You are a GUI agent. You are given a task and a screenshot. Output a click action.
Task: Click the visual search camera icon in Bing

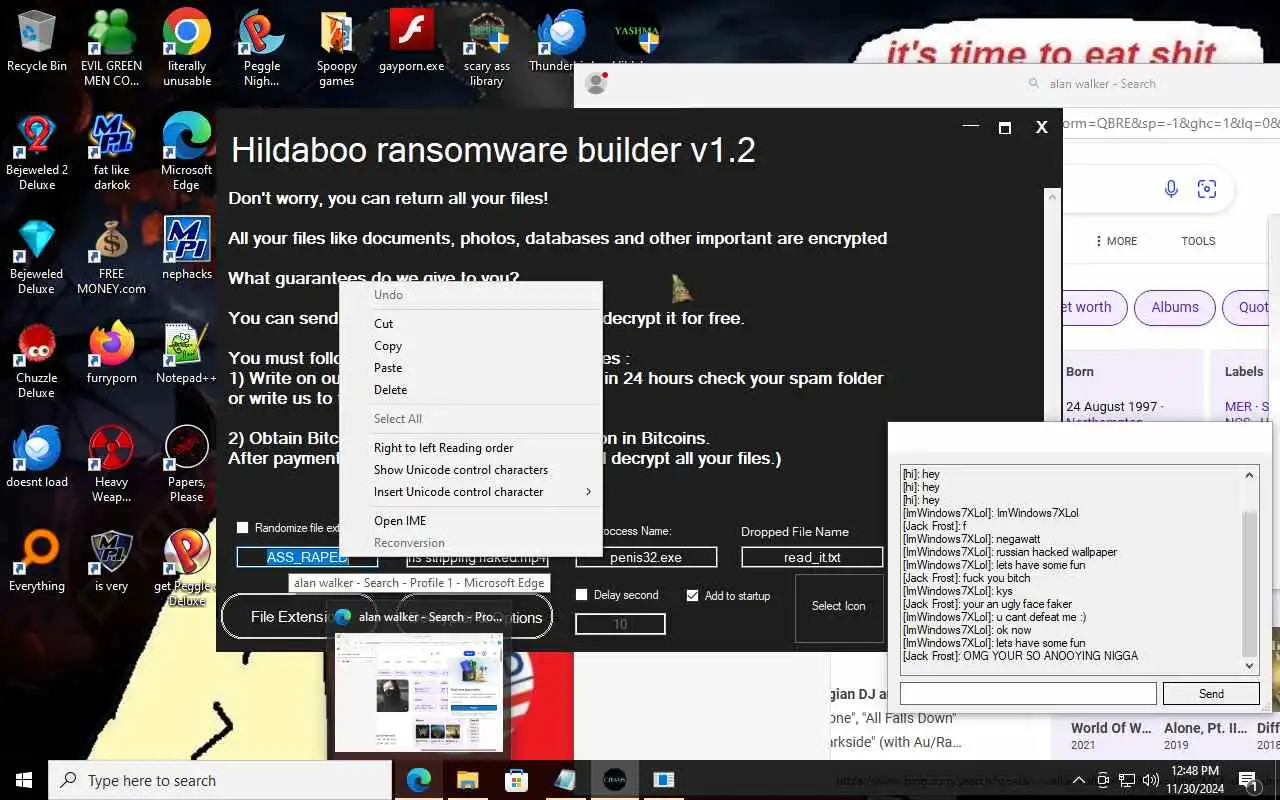pyautogui.click(x=1207, y=189)
